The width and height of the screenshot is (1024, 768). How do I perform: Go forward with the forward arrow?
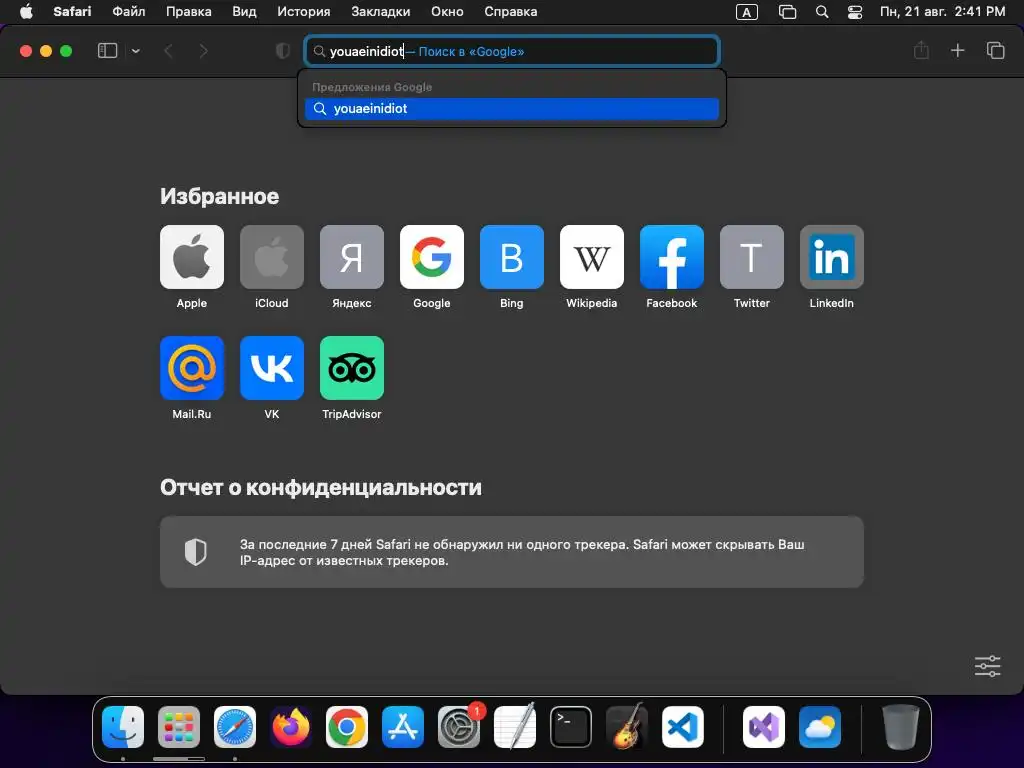[204, 51]
